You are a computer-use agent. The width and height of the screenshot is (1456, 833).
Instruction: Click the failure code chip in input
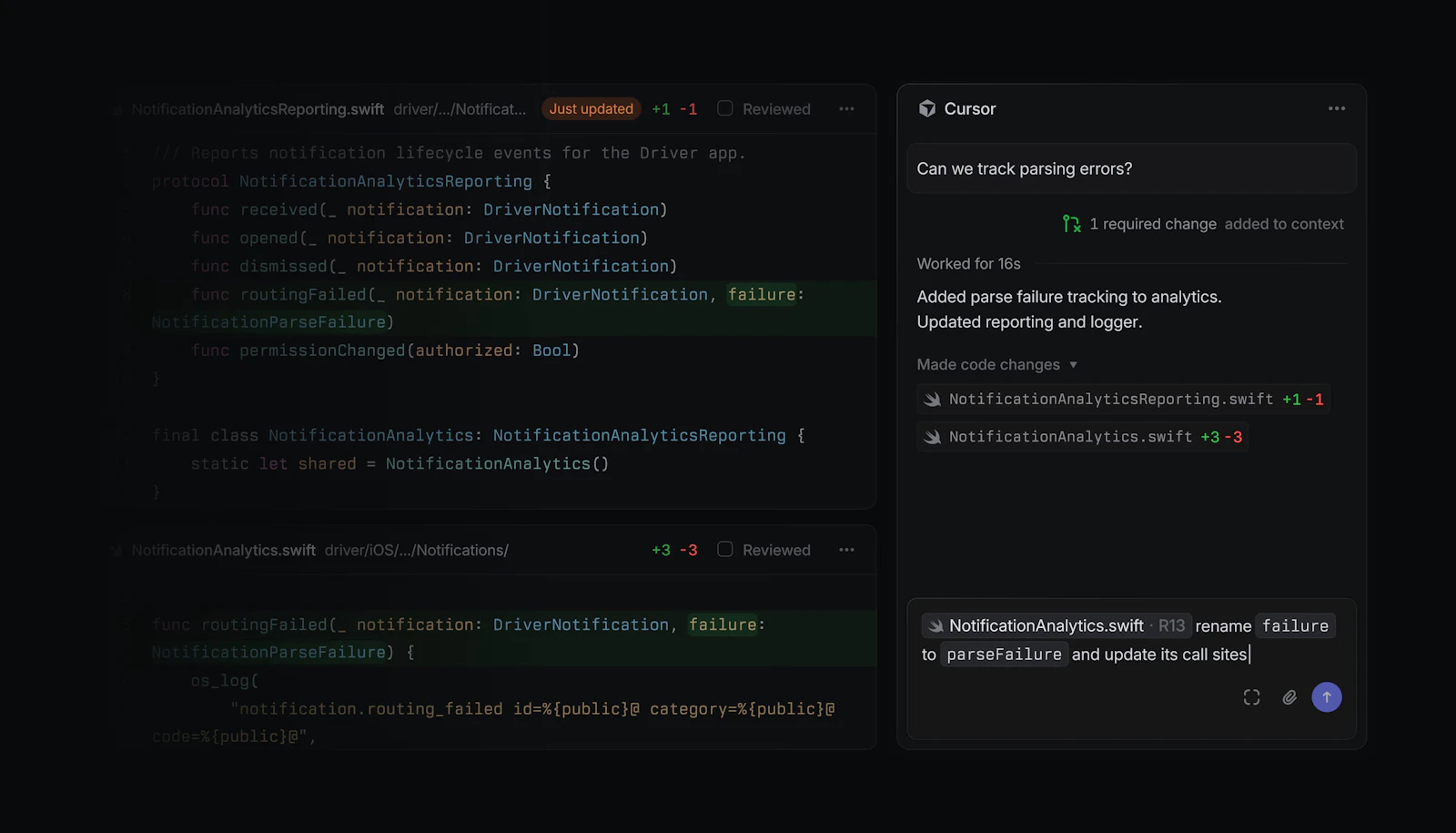(1295, 625)
